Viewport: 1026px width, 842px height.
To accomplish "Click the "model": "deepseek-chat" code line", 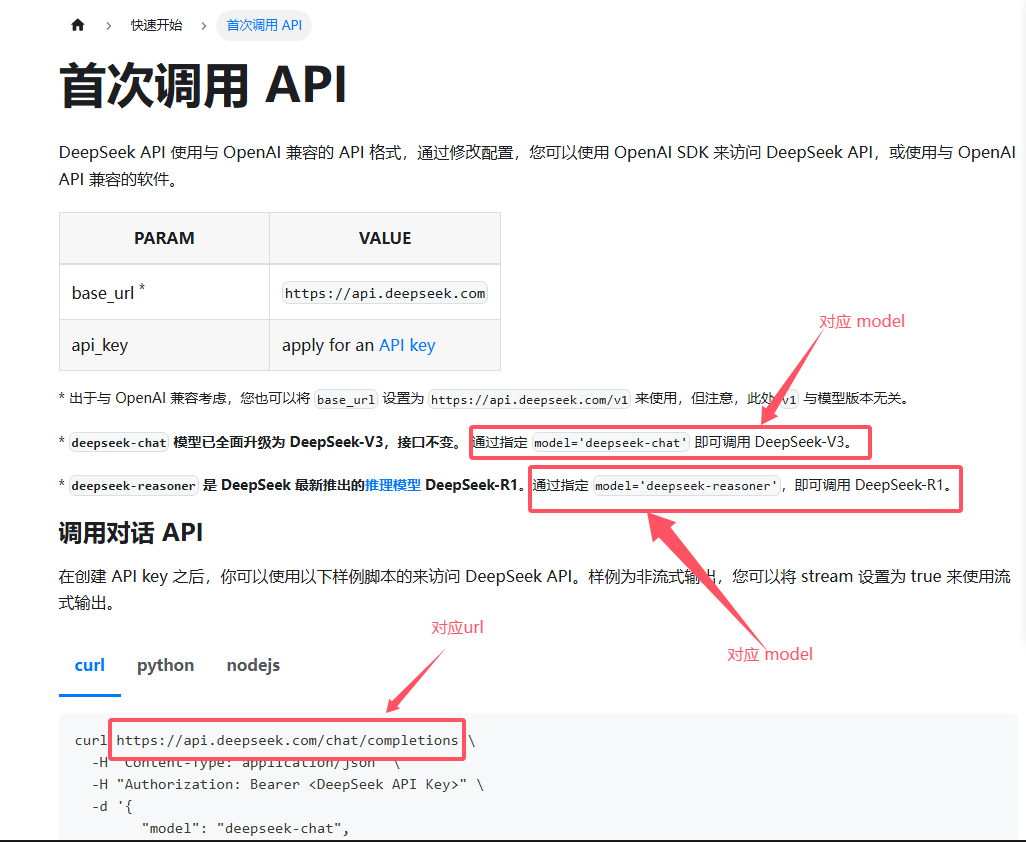I will [245, 828].
